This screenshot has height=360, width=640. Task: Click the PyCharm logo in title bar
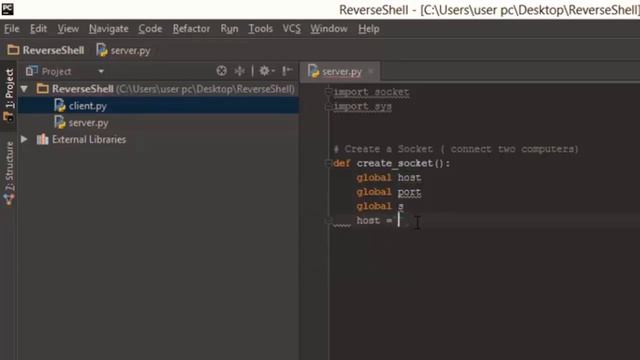[x=7, y=9]
